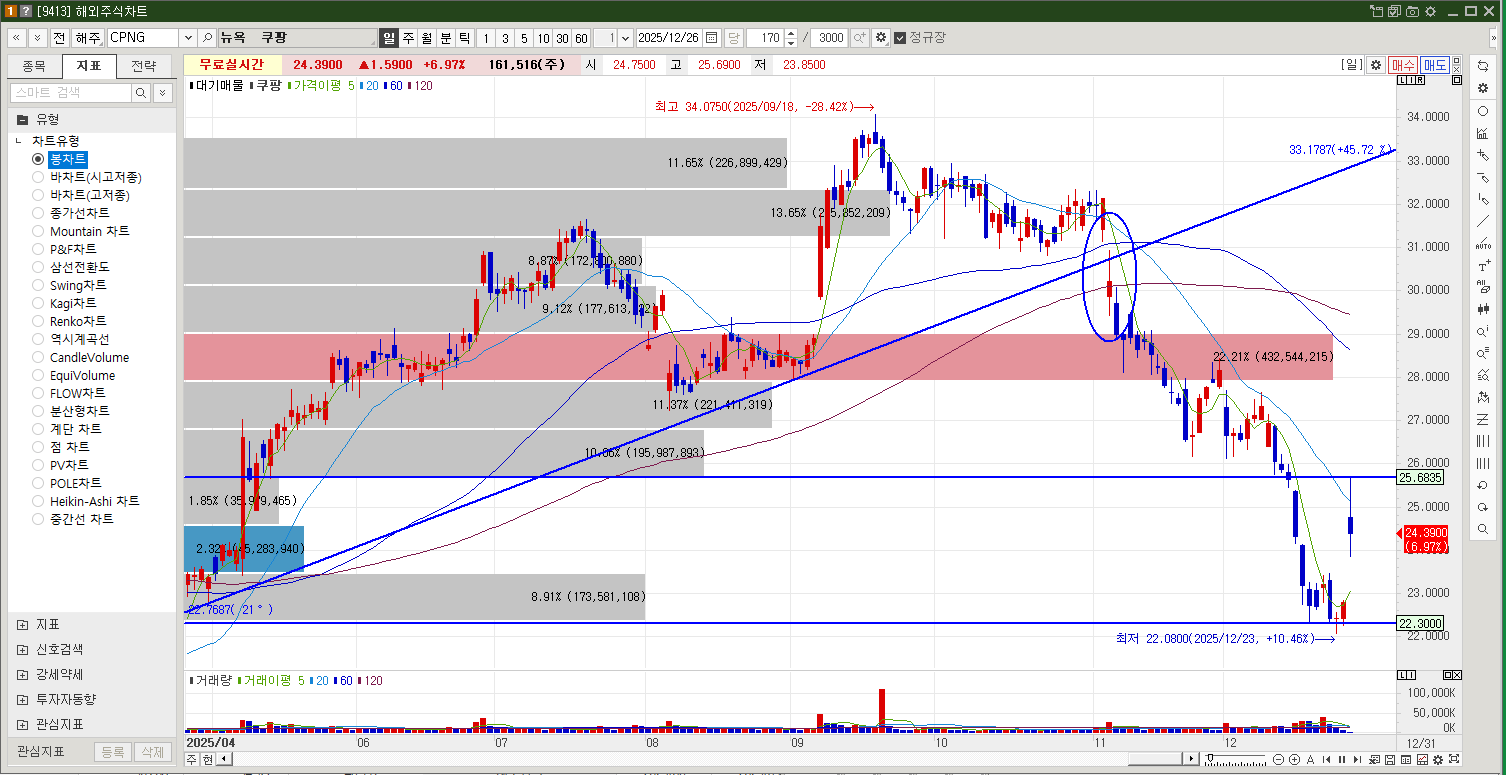Expand the 투자자동향 tree section
Screen dimensions: 1506x775
click(x=22, y=699)
